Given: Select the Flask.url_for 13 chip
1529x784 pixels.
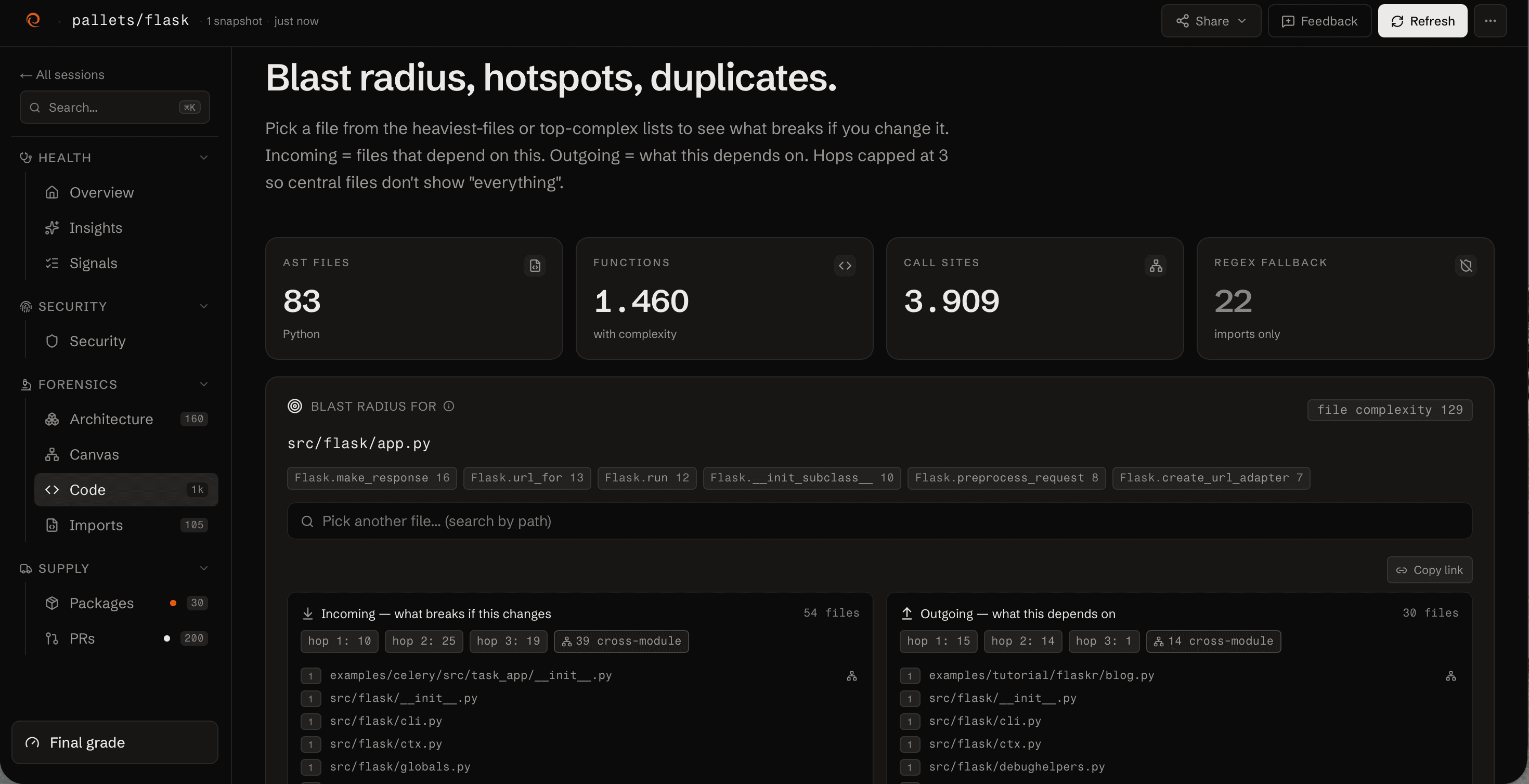Looking at the screenshot, I should tap(527, 478).
